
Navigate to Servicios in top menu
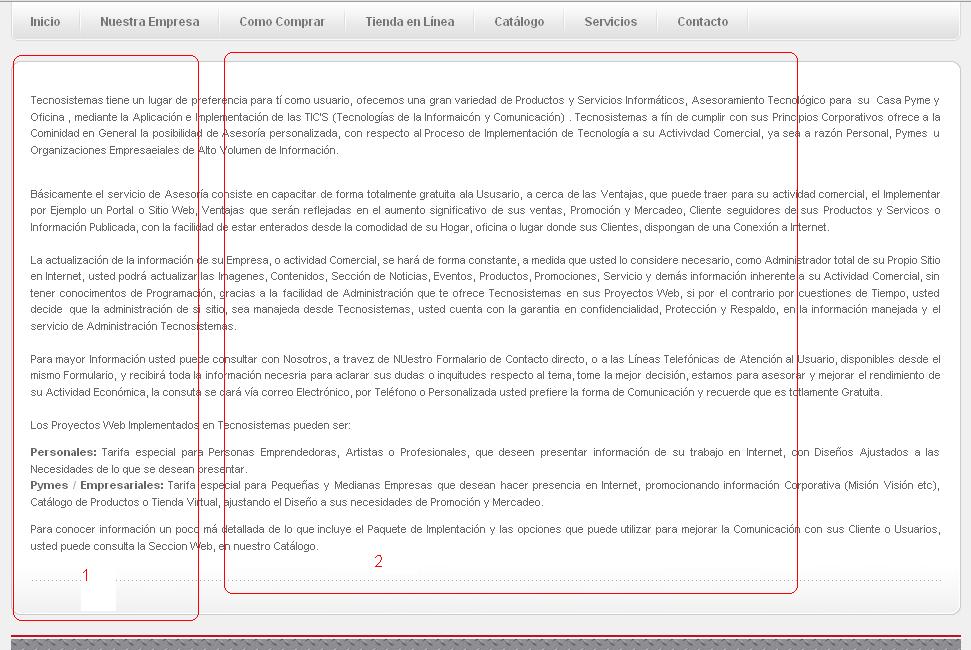pos(611,22)
